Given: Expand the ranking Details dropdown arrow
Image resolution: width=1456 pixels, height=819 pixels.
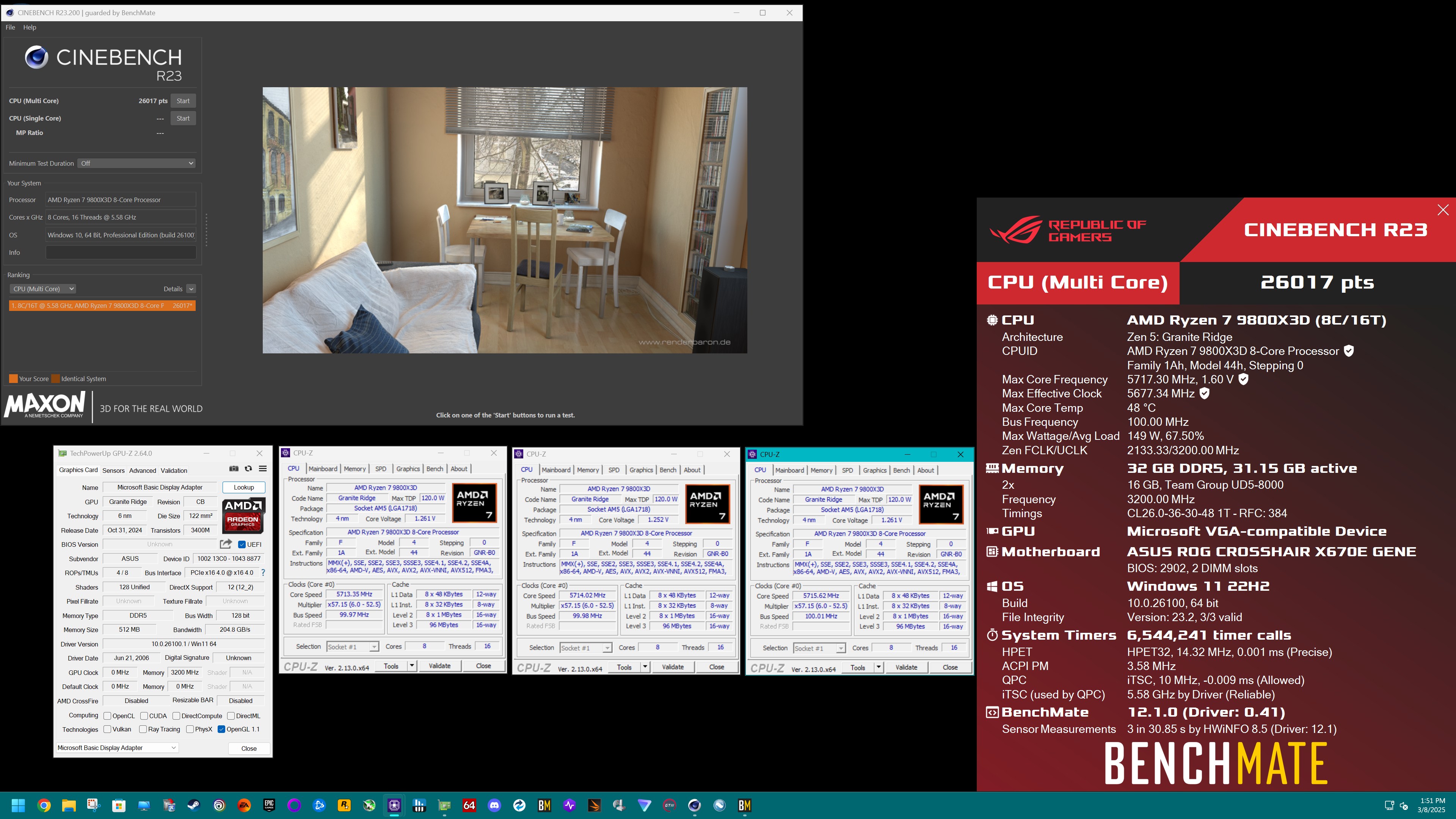Looking at the screenshot, I should pyautogui.click(x=191, y=289).
